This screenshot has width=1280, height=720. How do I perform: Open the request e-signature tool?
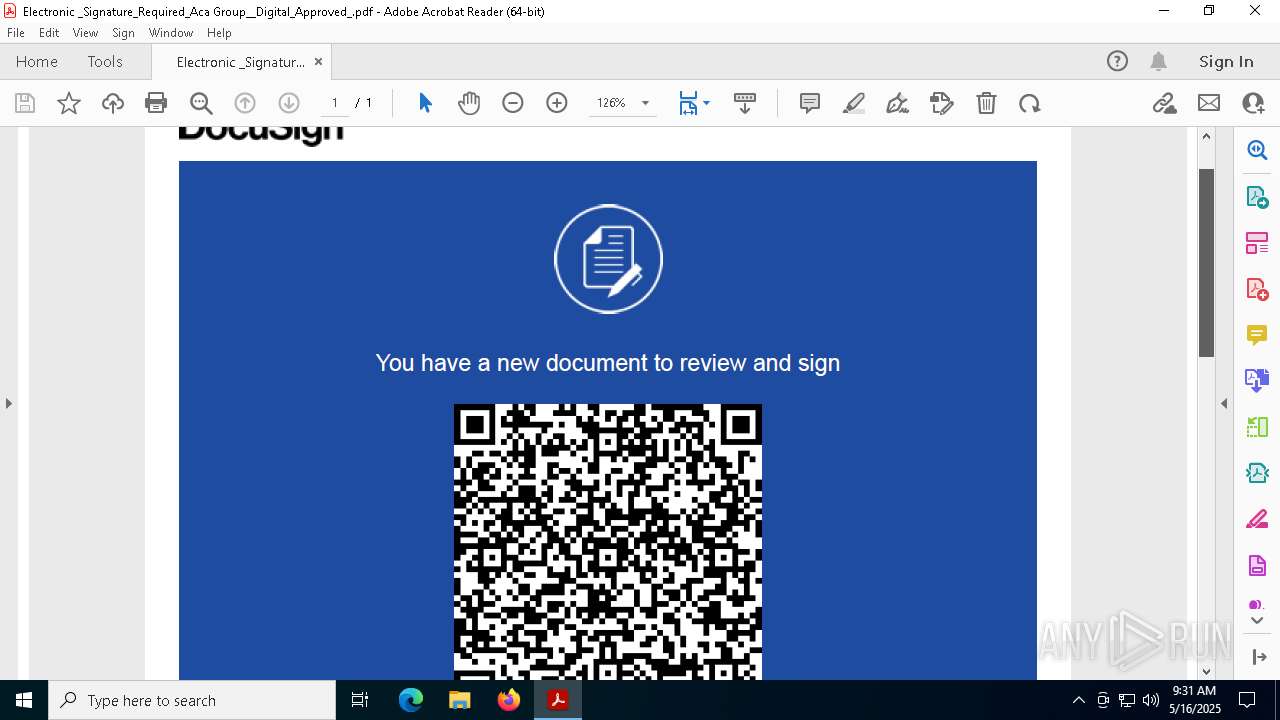point(942,103)
